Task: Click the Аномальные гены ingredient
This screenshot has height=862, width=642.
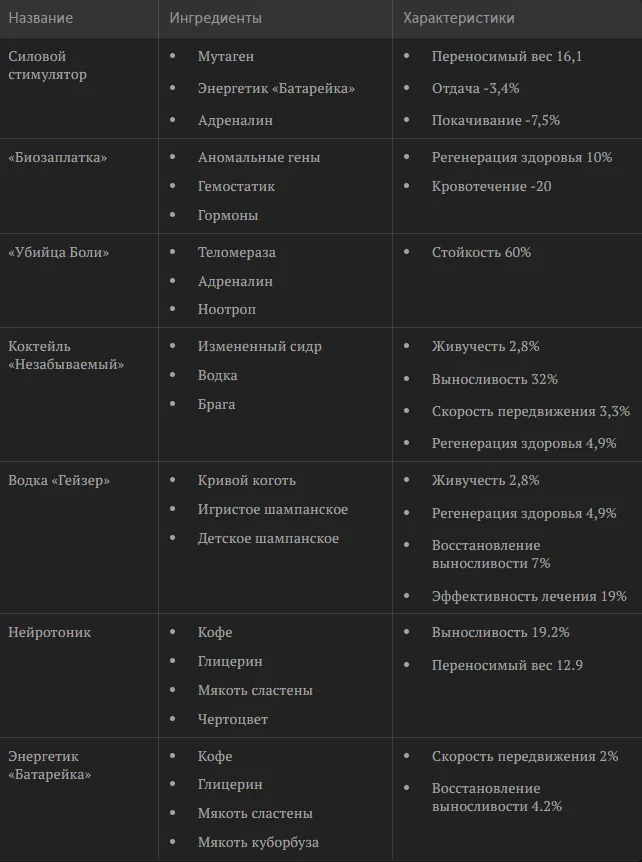Action: pos(259,157)
